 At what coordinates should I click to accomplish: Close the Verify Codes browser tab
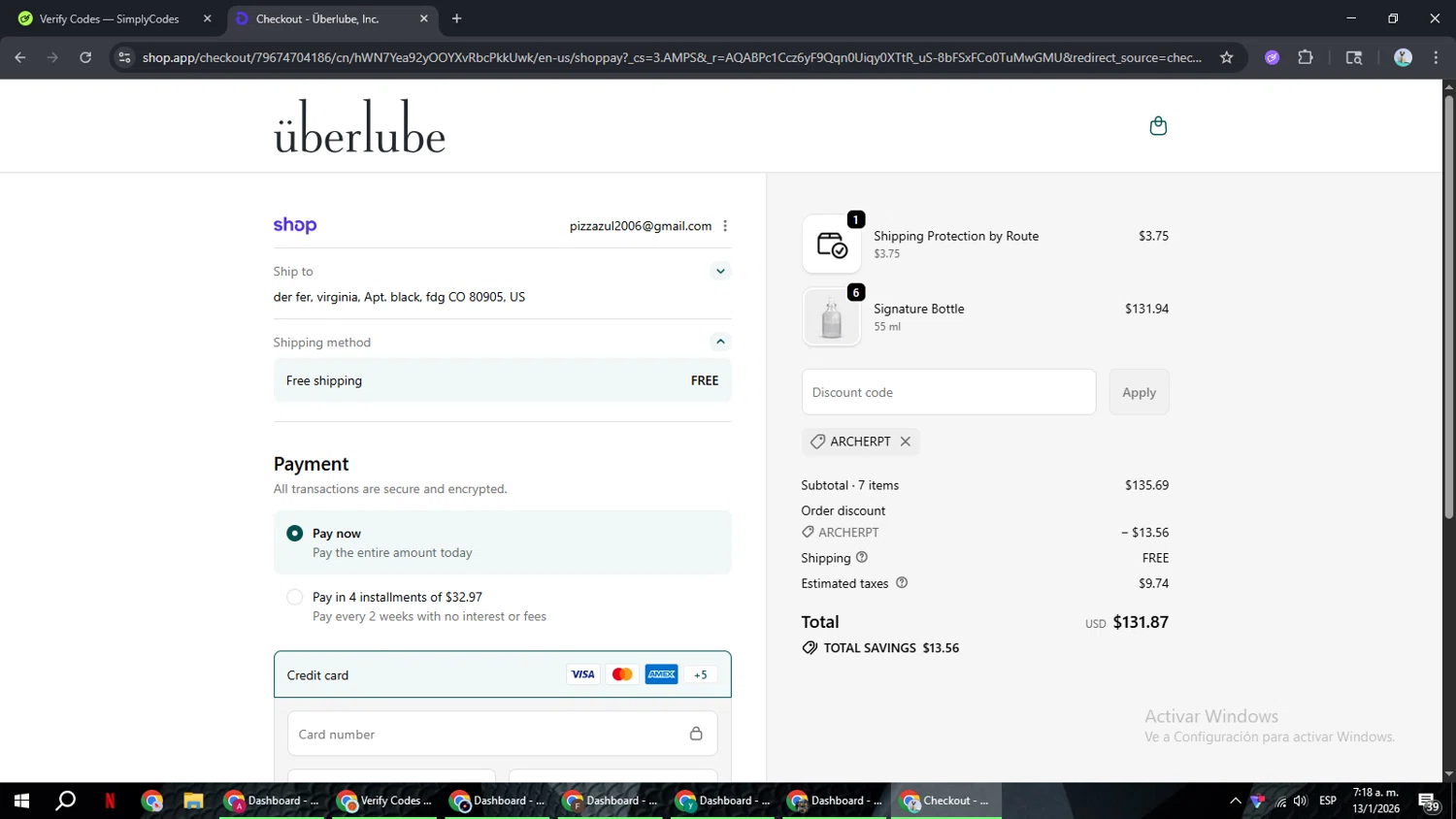207,18
